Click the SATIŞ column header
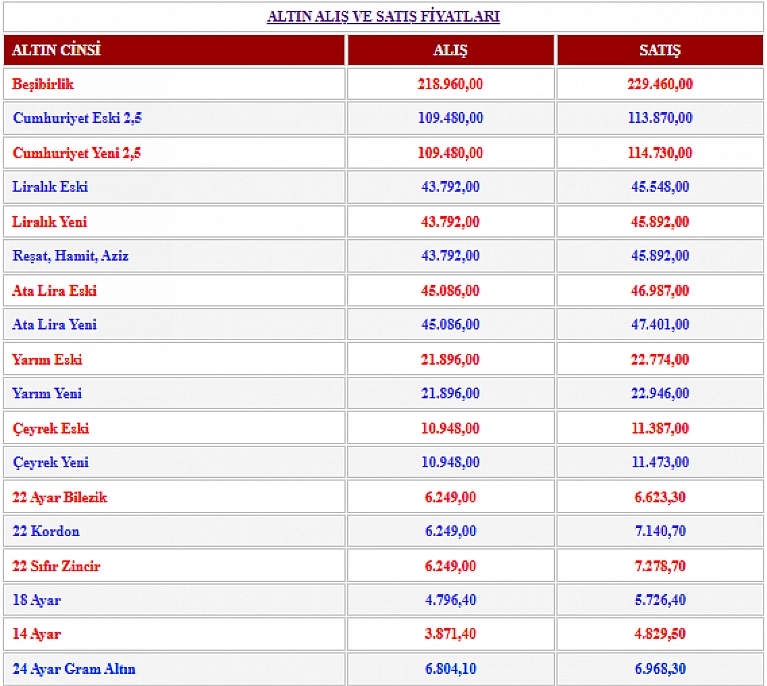Screen dimensions: 767x686 (x=659, y=50)
